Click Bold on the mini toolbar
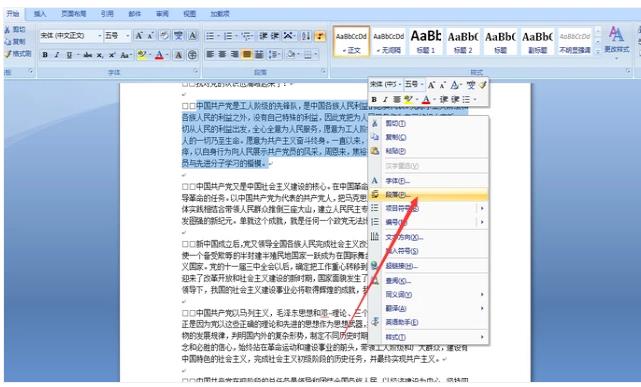641x387 pixels. click(374, 99)
